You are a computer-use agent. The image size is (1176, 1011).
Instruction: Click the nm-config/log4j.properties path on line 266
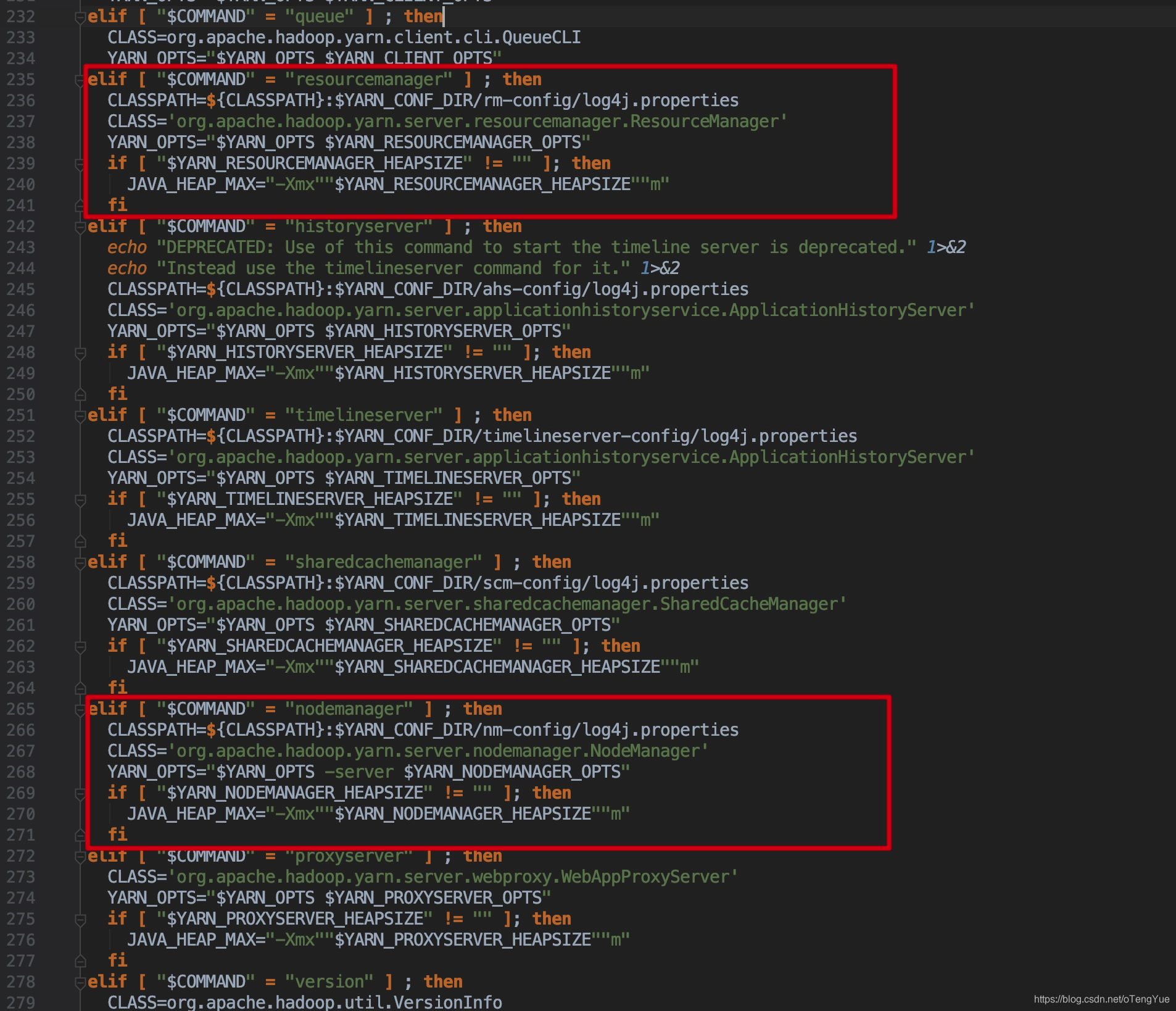pyautogui.click(x=611, y=730)
